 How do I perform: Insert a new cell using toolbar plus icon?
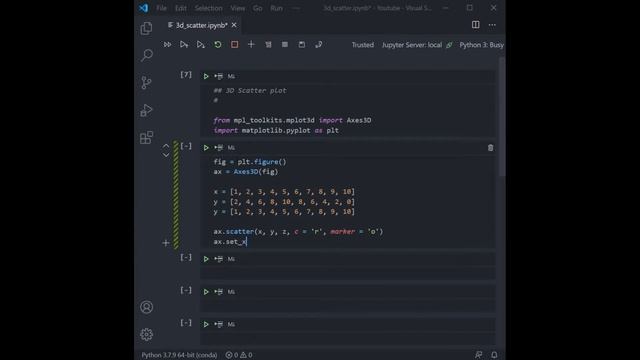point(251,44)
